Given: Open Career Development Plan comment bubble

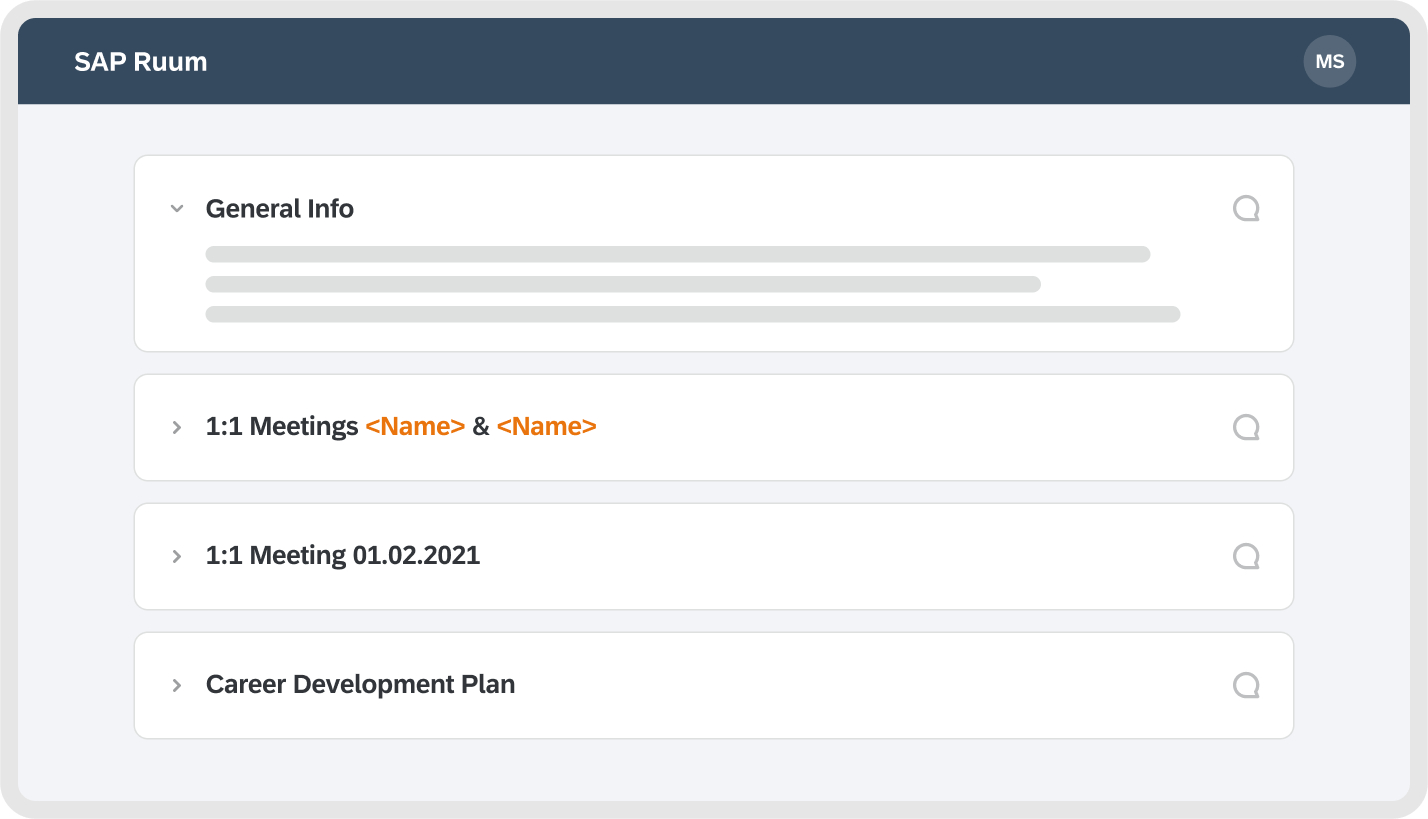Looking at the screenshot, I should tap(1245, 686).
